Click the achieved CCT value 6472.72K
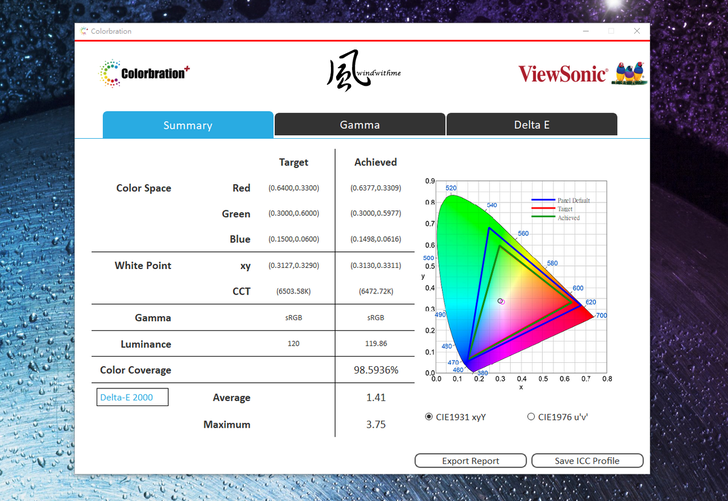Screen dimensions: 728x501 [375, 291]
